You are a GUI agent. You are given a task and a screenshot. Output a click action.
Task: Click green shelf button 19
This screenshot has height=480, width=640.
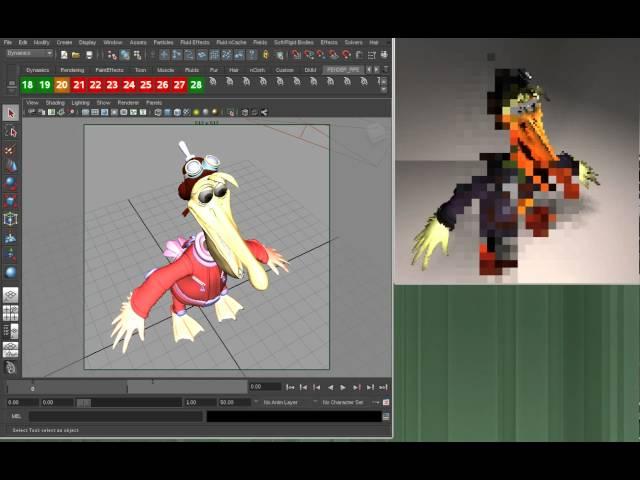tap(45, 85)
